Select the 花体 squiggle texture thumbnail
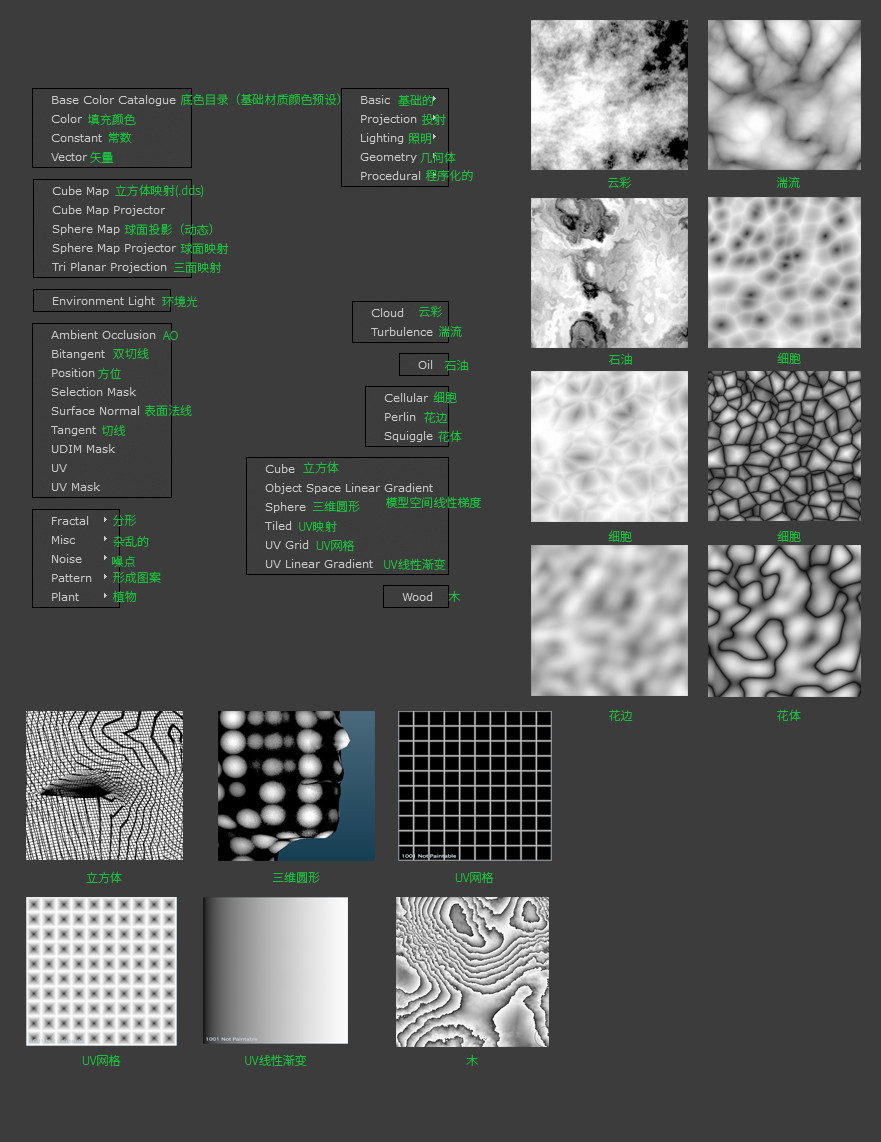The image size is (881, 1142). tap(784, 621)
